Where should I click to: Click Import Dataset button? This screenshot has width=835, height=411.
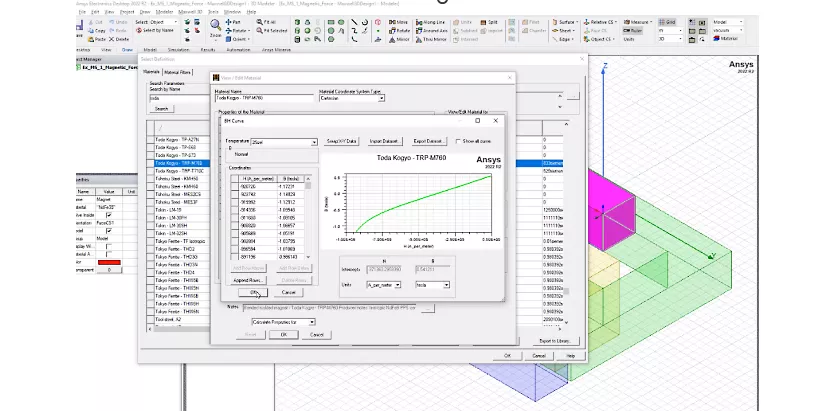pos(384,142)
